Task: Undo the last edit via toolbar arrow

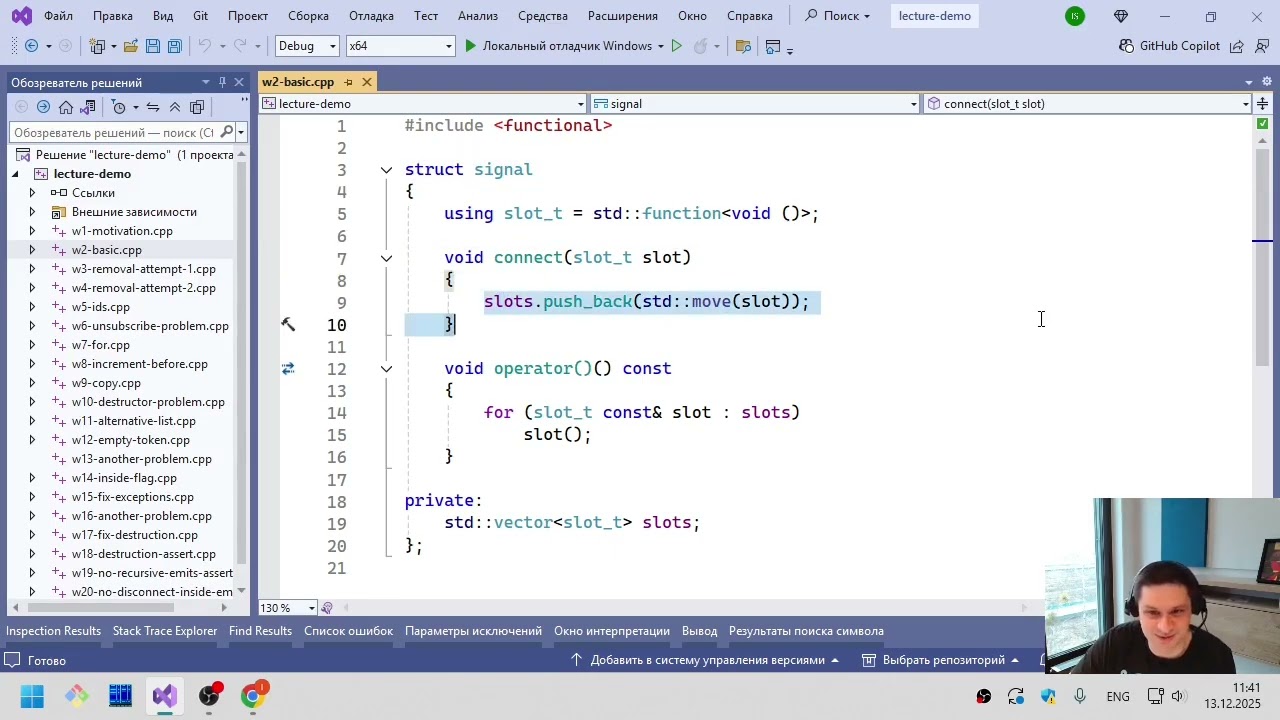Action: [x=204, y=46]
